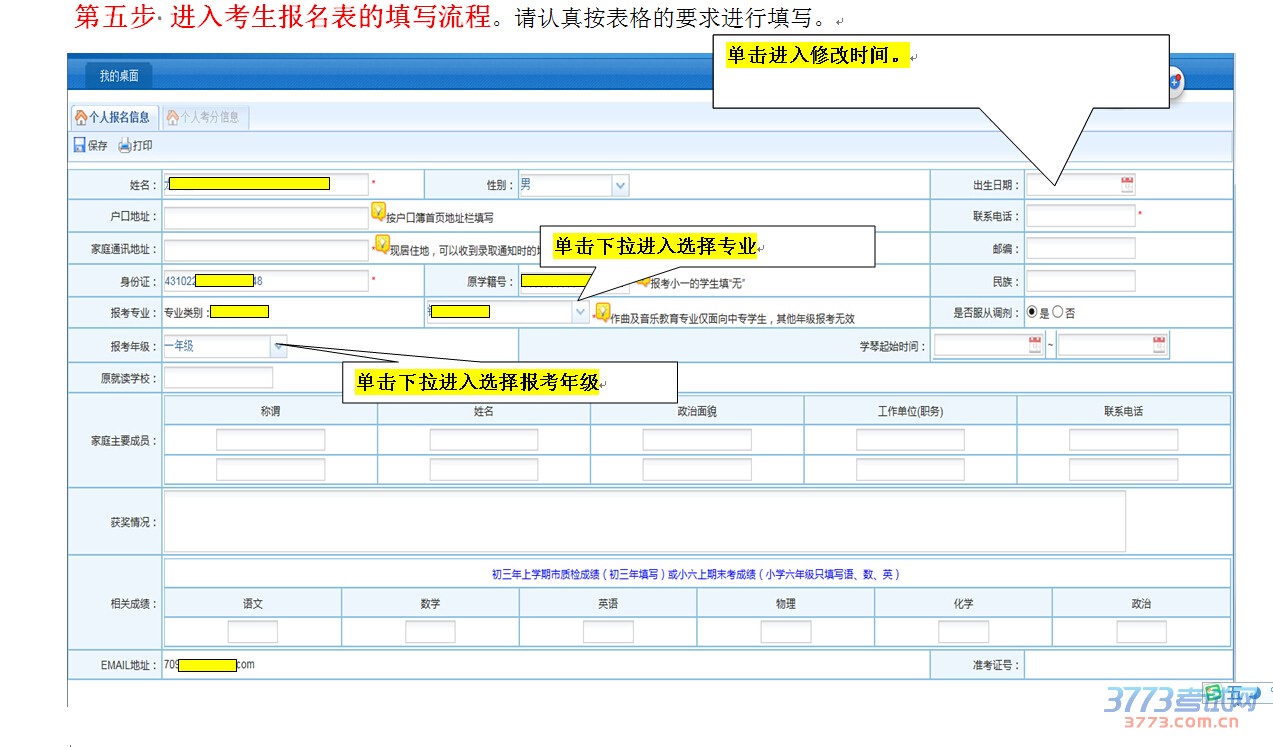The image size is (1273, 747).
Task: Click the hint icon beside 户口地址
Action: pyautogui.click(x=378, y=211)
